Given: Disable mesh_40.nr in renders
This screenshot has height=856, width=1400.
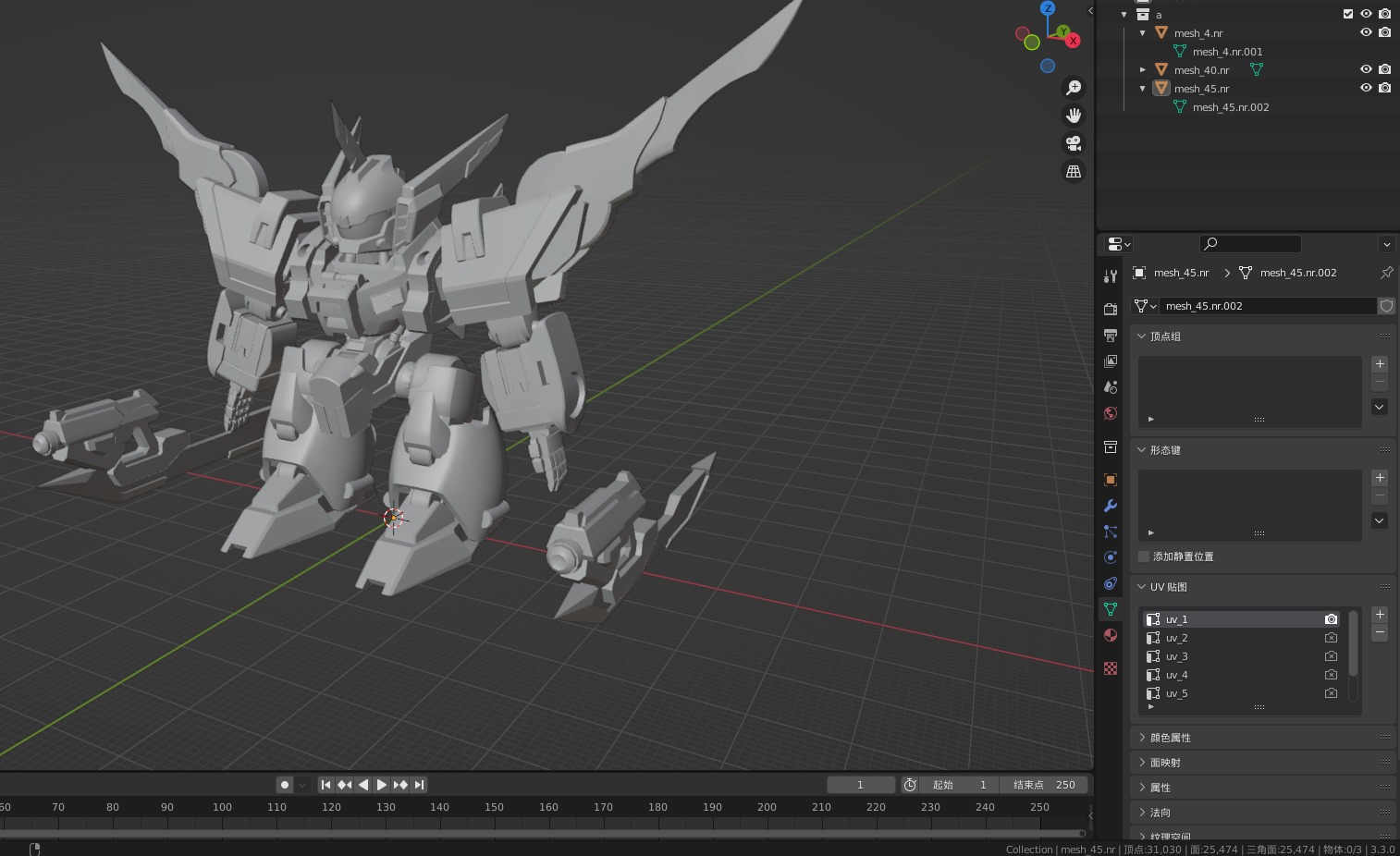Looking at the screenshot, I should [x=1384, y=69].
